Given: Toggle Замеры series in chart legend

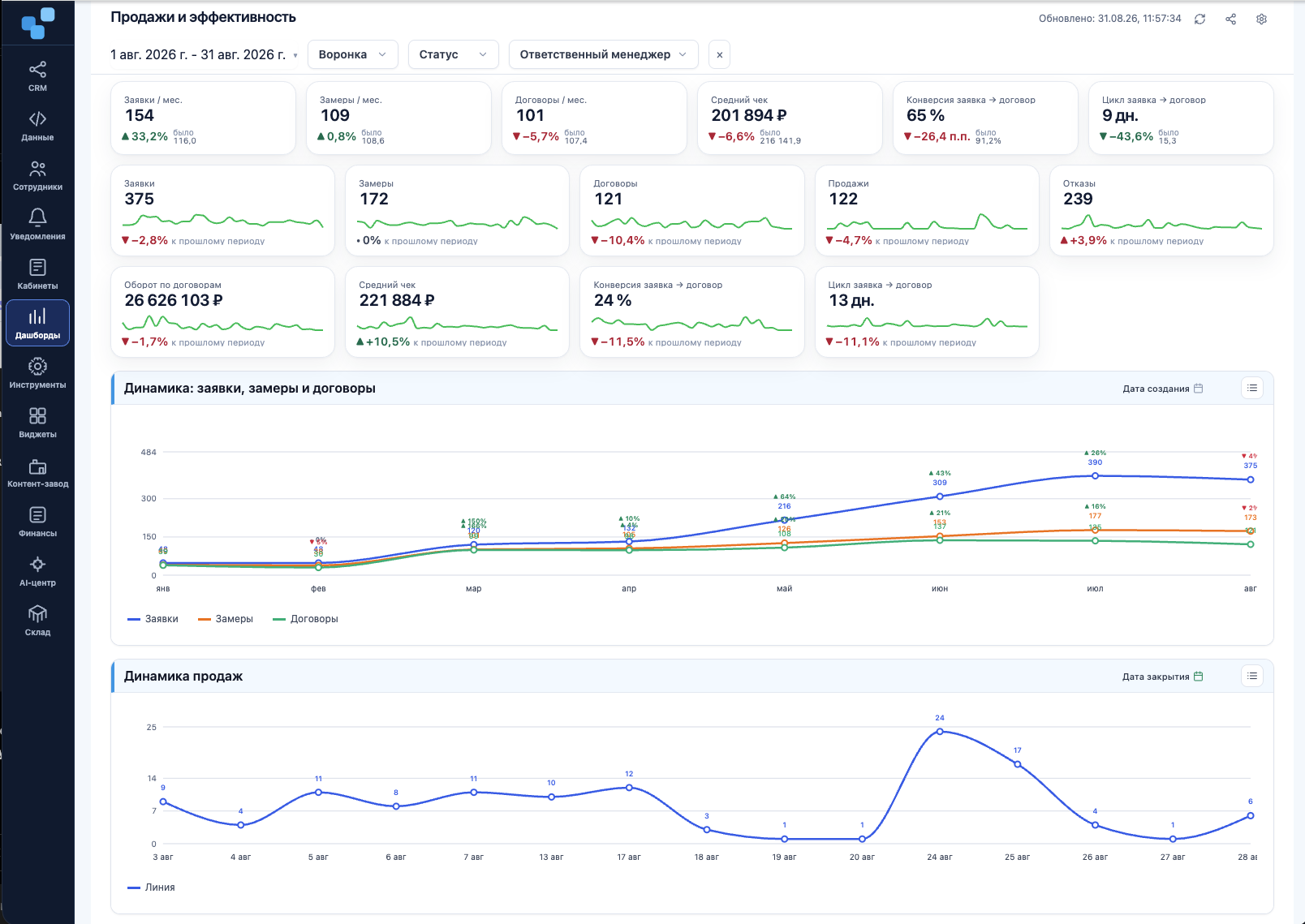Looking at the screenshot, I should click(x=226, y=619).
